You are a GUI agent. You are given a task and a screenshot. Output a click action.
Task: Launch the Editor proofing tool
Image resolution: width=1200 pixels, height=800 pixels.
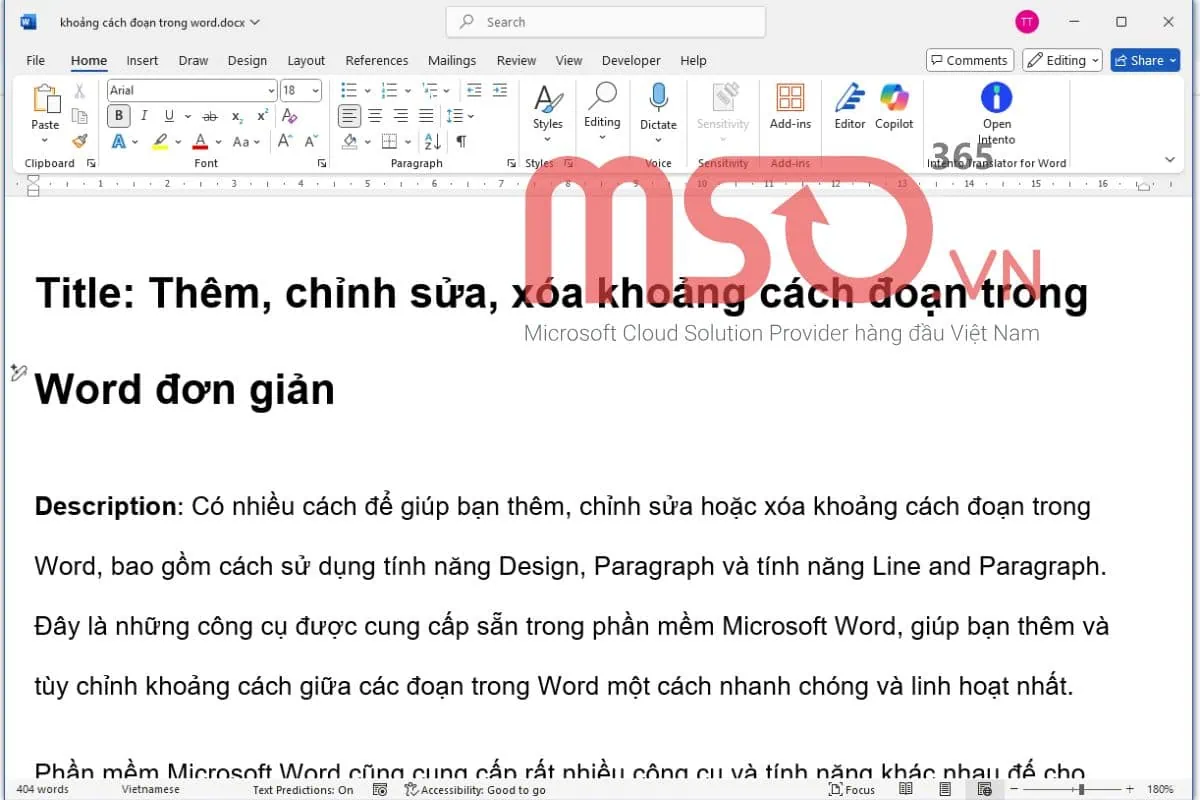(x=850, y=107)
